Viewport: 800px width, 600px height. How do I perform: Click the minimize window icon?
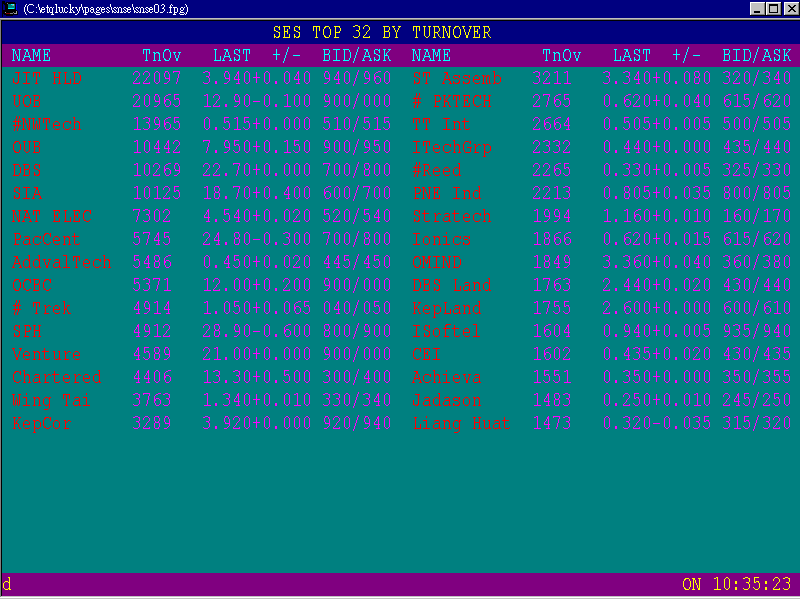click(x=755, y=8)
